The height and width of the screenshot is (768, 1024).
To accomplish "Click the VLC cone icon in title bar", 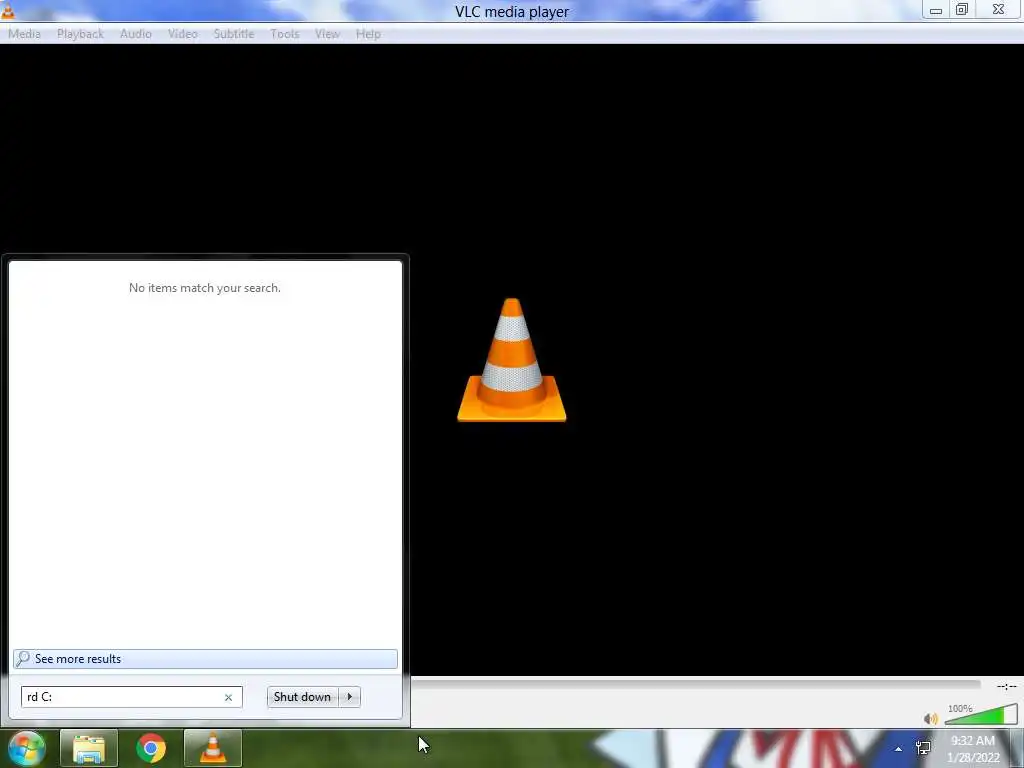I will [8, 11].
